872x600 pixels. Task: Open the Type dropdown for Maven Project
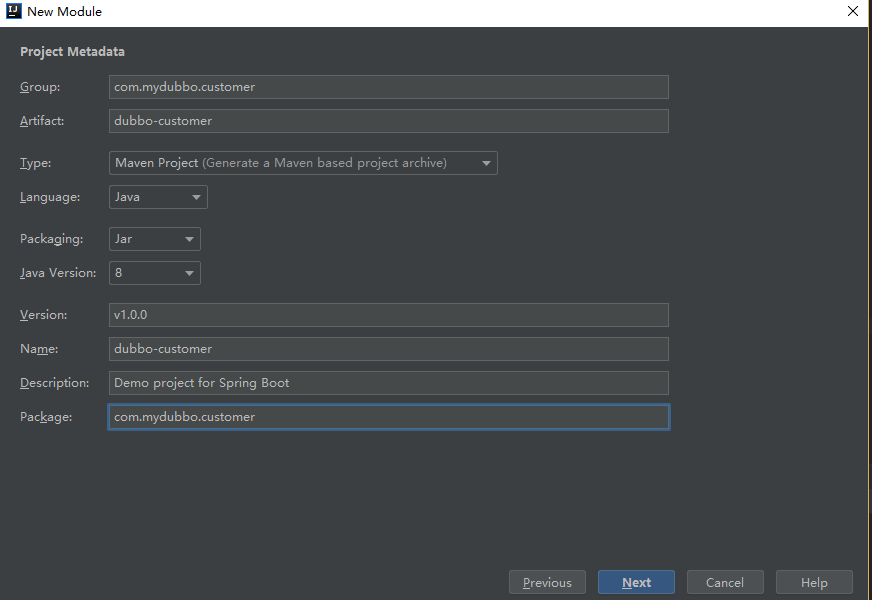coord(303,163)
